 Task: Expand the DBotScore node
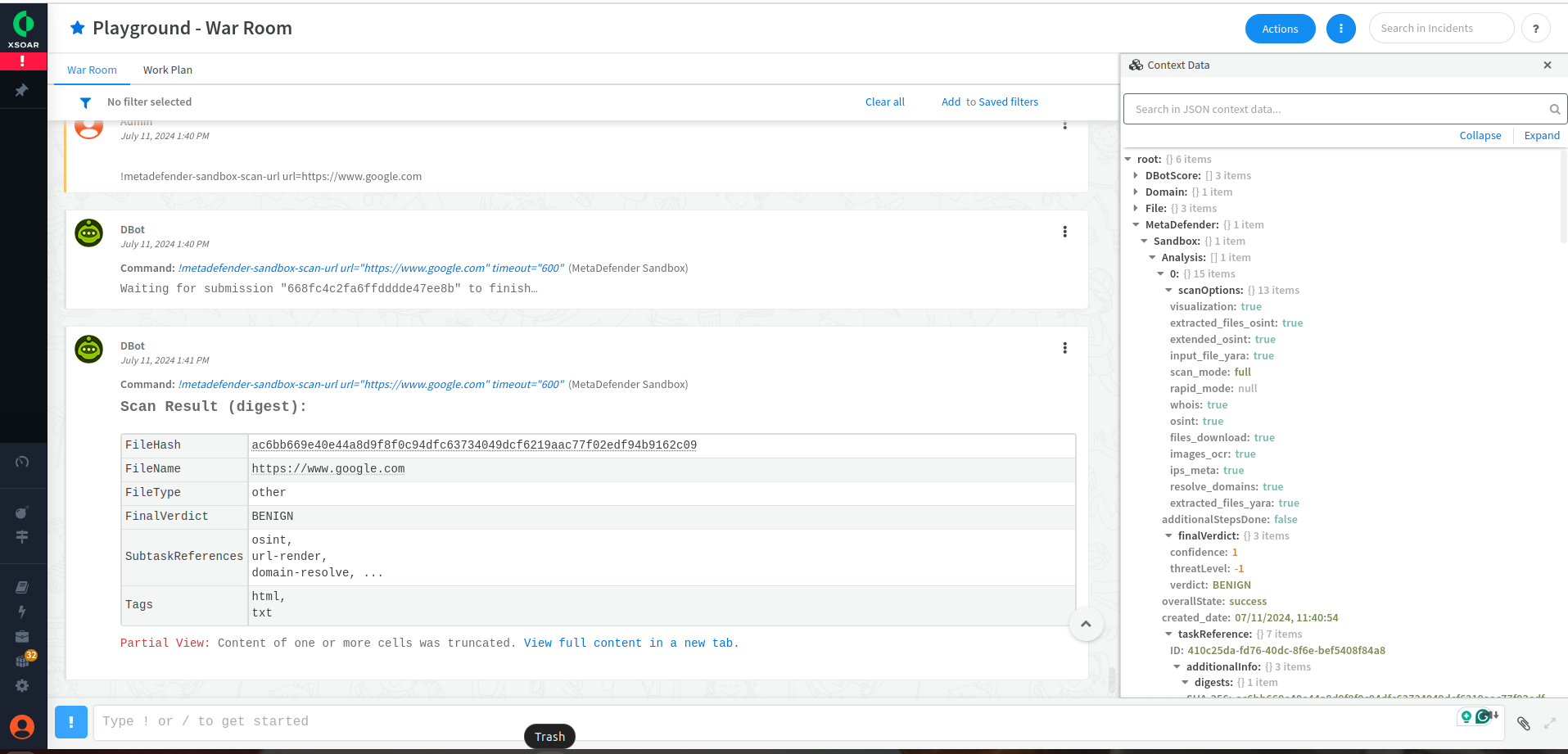coord(1136,176)
